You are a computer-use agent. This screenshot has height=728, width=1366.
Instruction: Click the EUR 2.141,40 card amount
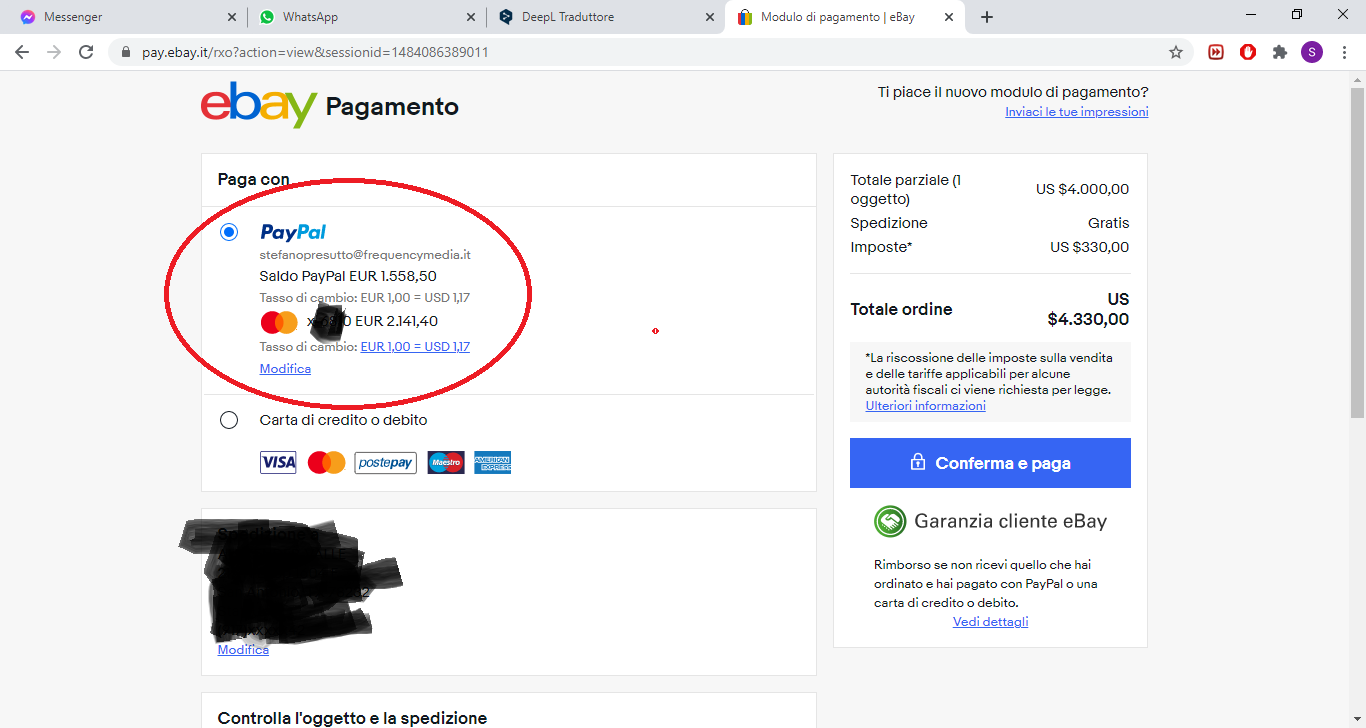397,321
